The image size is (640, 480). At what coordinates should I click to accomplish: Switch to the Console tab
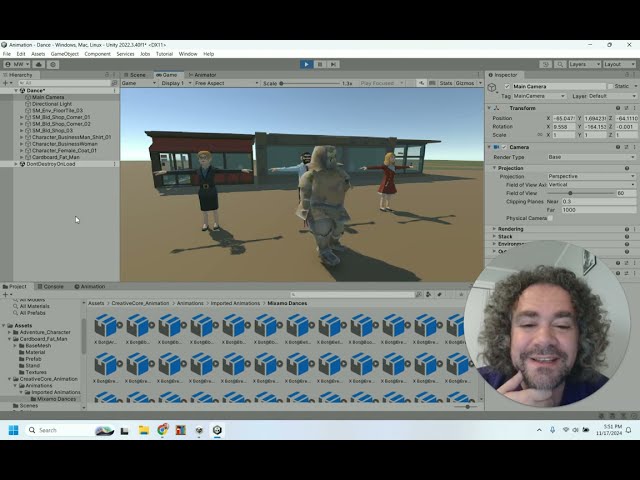coord(51,287)
